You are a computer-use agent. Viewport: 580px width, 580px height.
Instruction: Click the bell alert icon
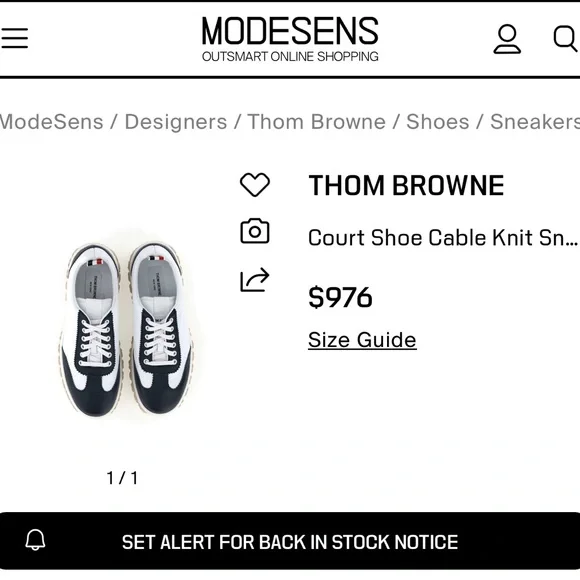(x=35, y=539)
